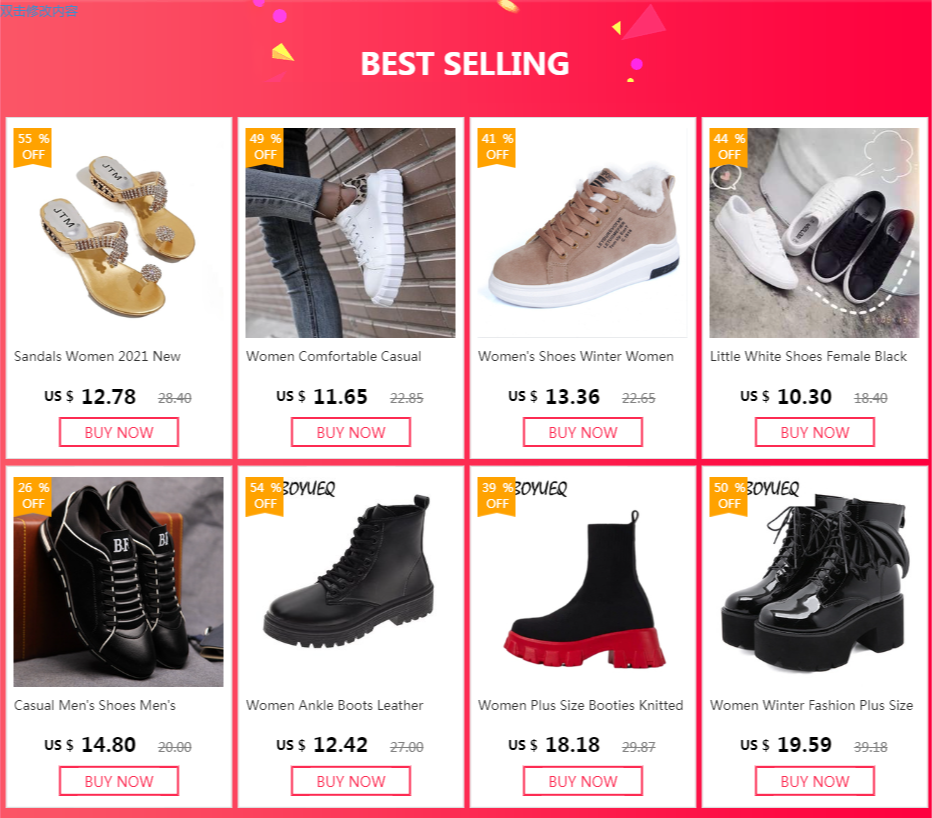Buy the Women's Shoes Winter sneakers
The image size is (932, 818).
(x=583, y=432)
